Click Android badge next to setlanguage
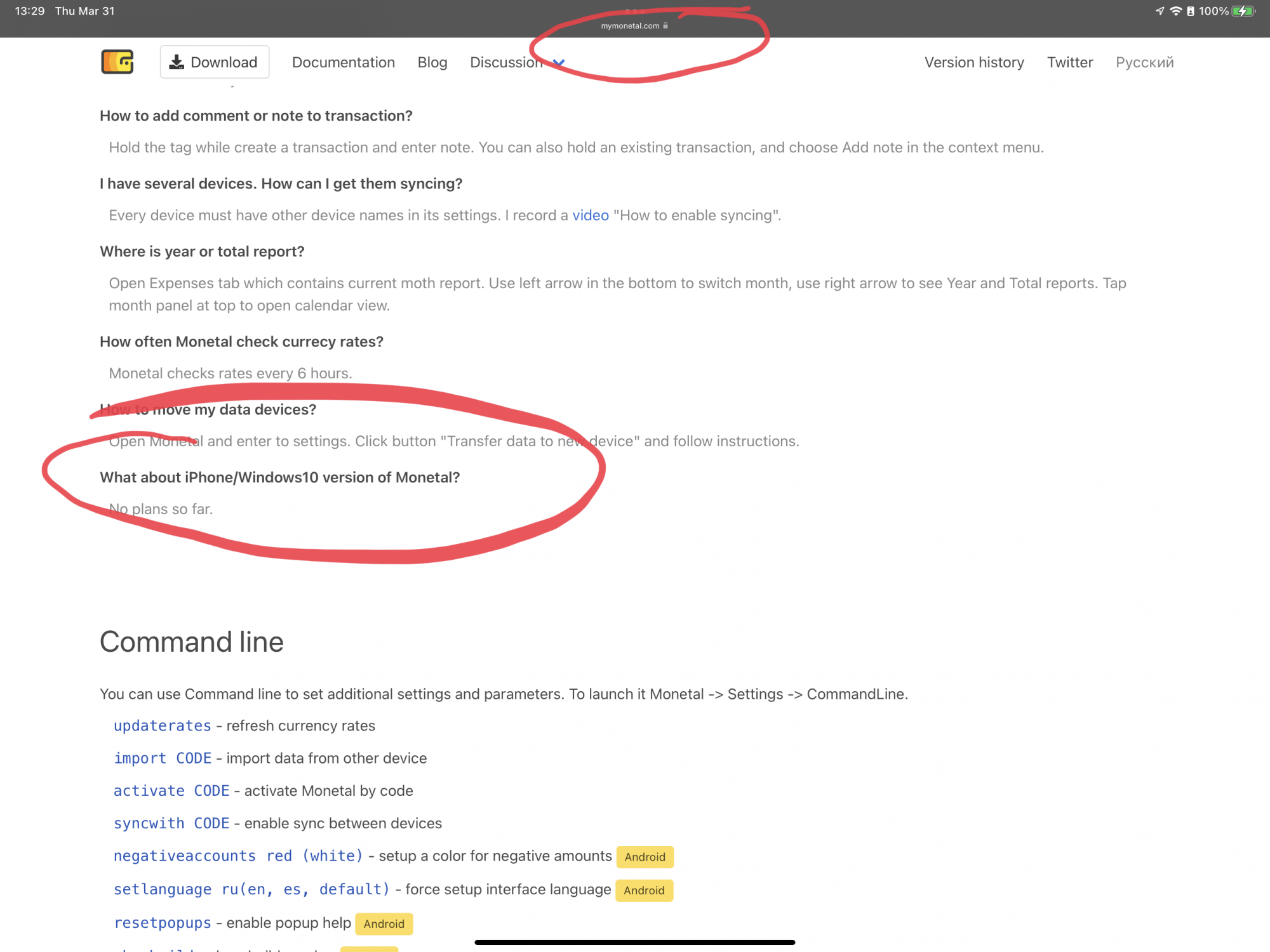Screen dimensions: 1270x952 [x=644, y=890]
